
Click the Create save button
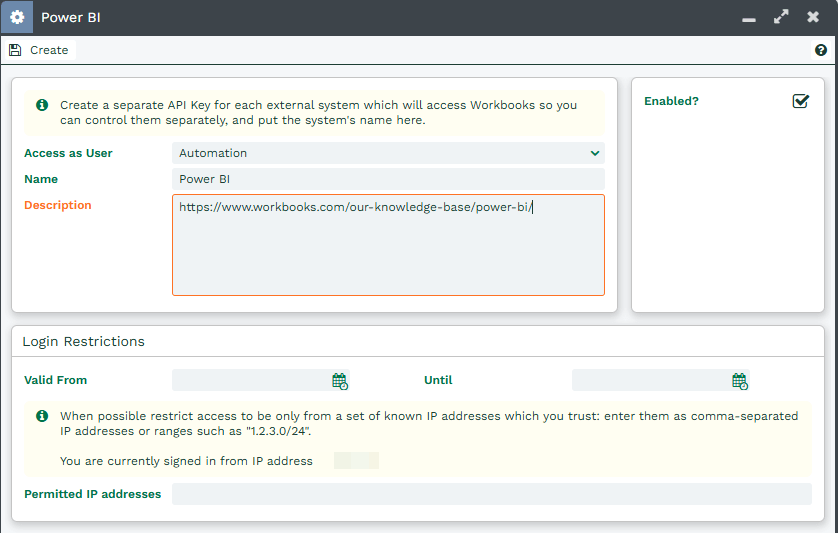(x=39, y=50)
